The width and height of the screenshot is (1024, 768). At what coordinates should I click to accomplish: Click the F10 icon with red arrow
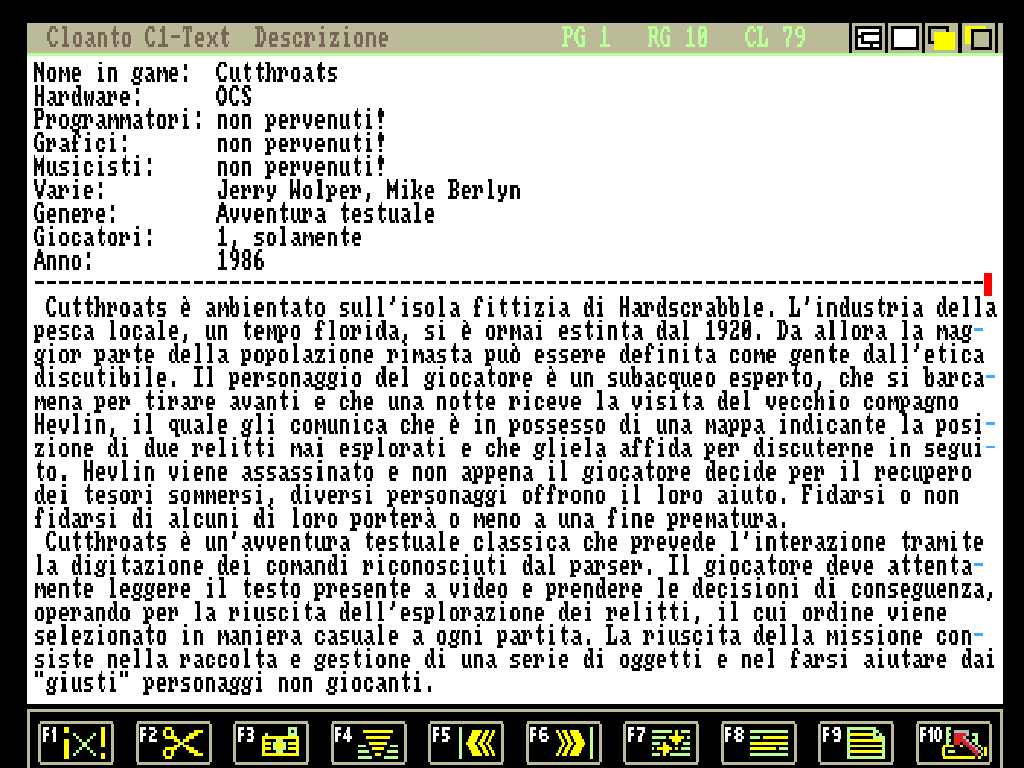pos(954,742)
